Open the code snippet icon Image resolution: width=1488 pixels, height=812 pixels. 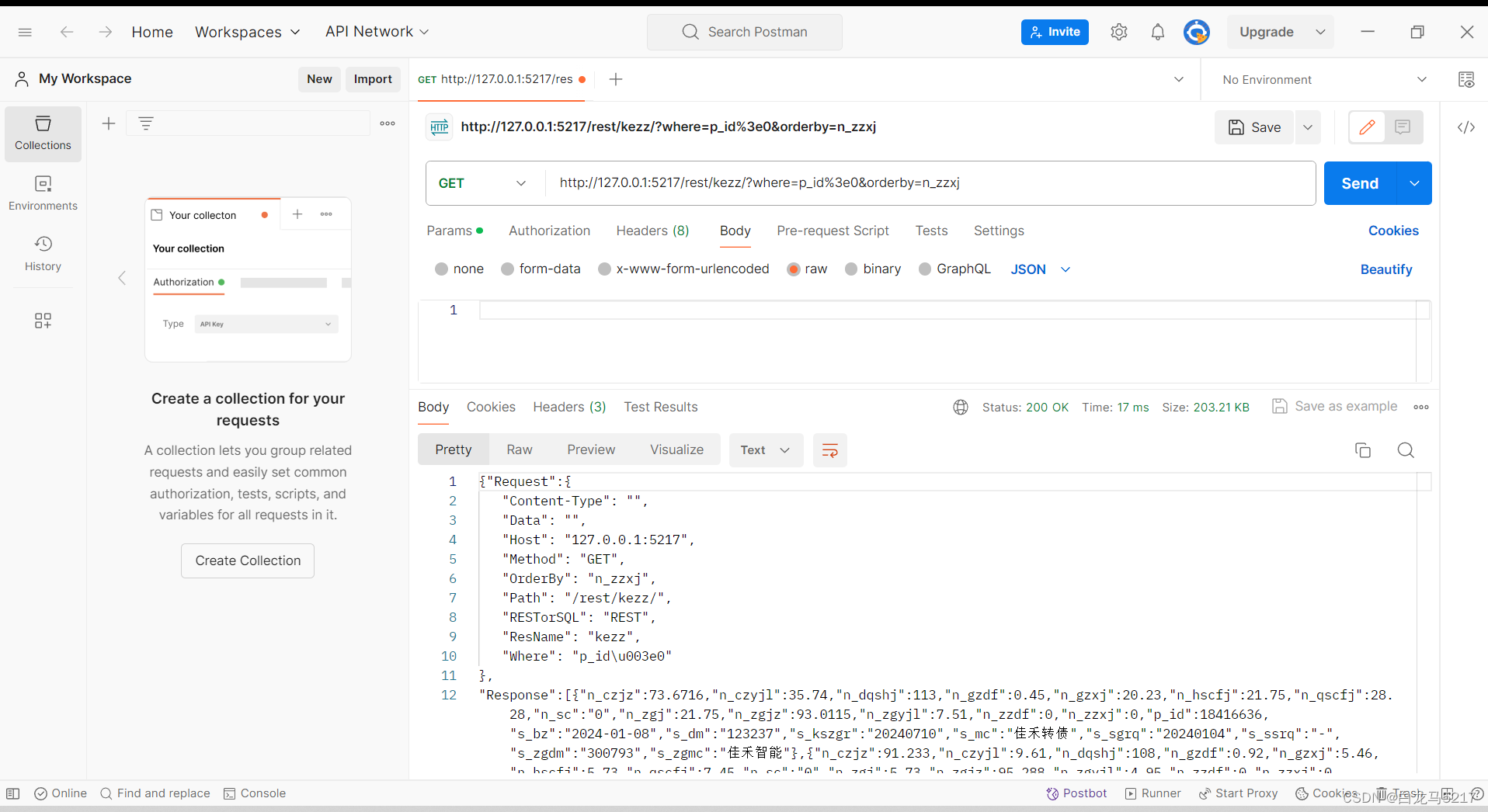point(1465,127)
